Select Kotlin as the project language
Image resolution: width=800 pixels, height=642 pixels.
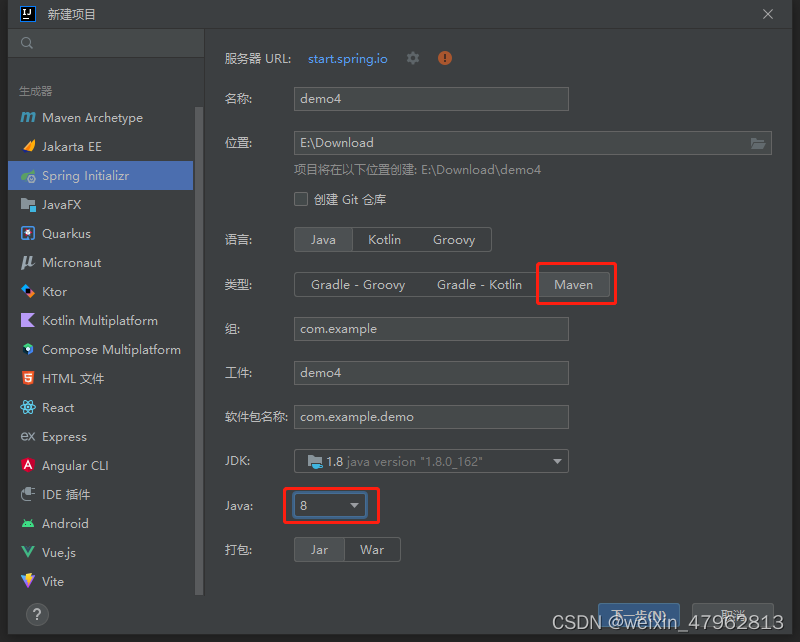tap(384, 240)
